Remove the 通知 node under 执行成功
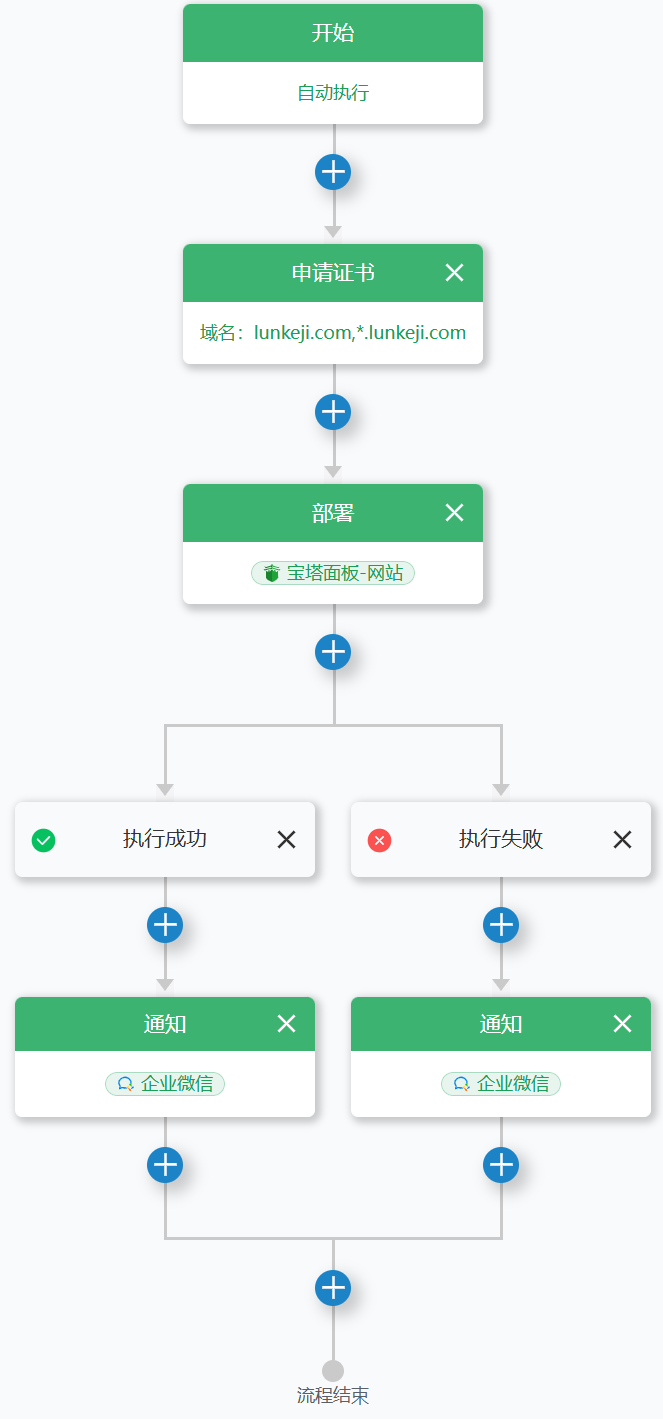Image resolution: width=663 pixels, height=1419 pixels. tap(286, 1024)
